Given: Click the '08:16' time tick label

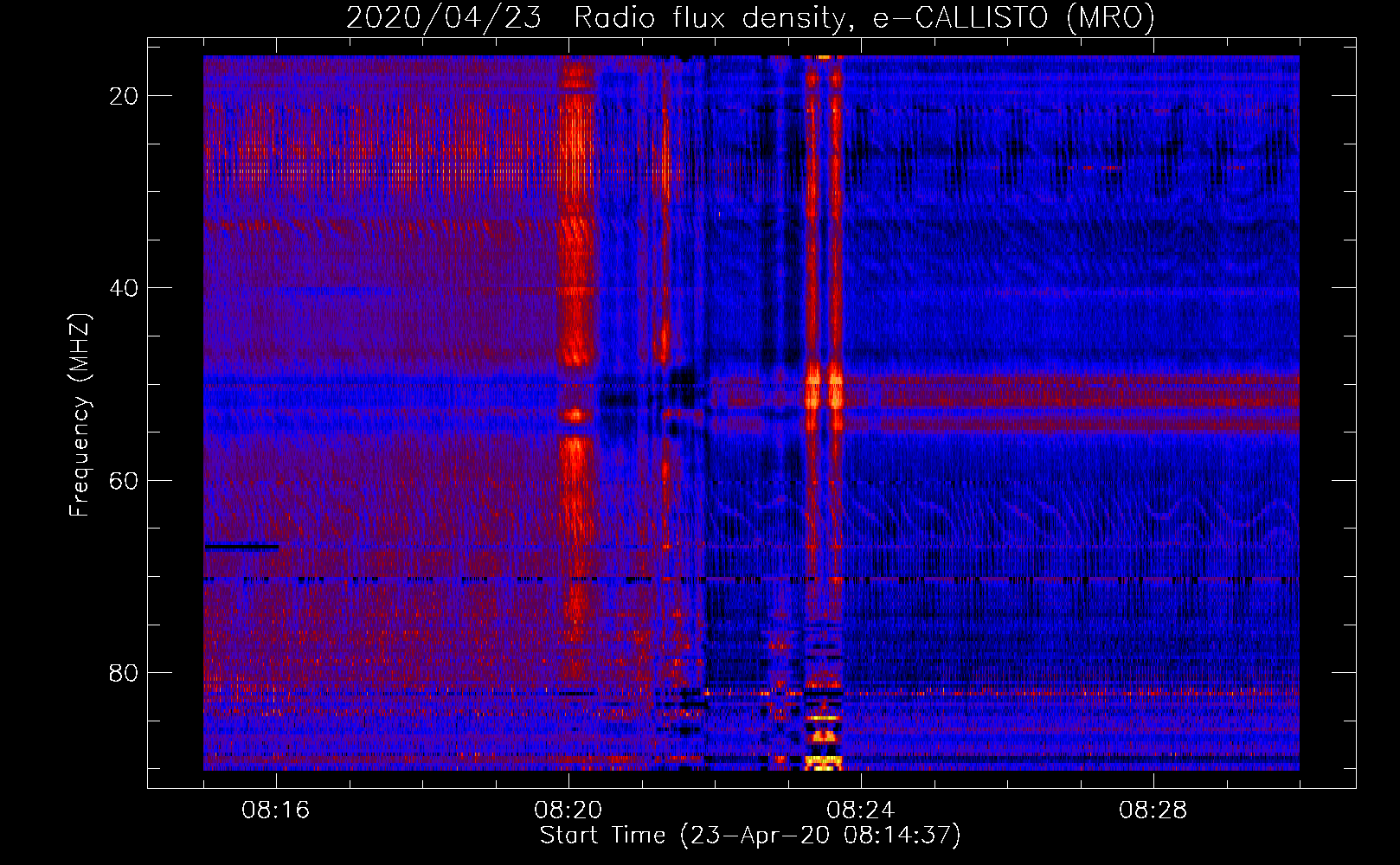Looking at the screenshot, I should 275,811.
